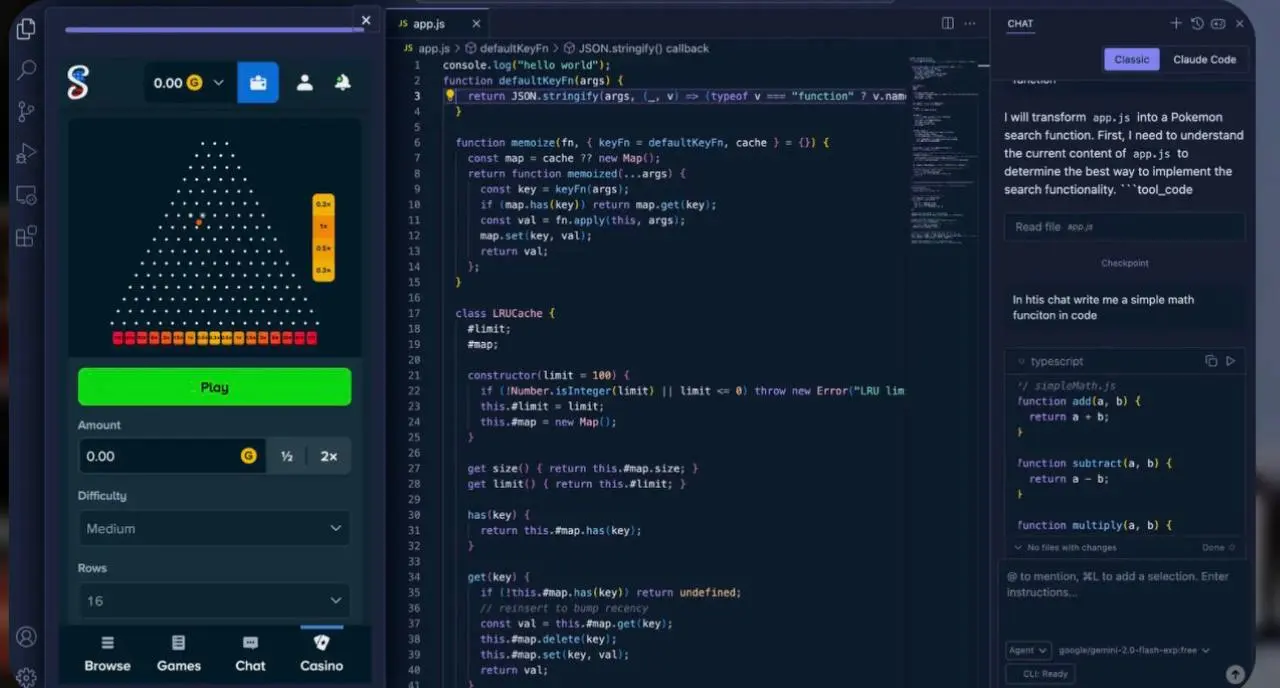The image size is (1280, 688).
Task: Switch chat mode to Classic
Action: pos(1132,59)
